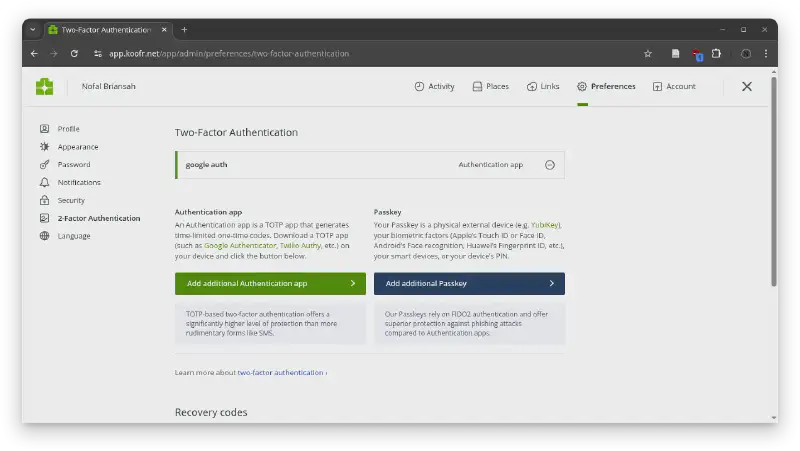Click Add additional Authentication app button
Image resolution: width=800 pixels, height=451 pixels.
[x=270, y=284]
